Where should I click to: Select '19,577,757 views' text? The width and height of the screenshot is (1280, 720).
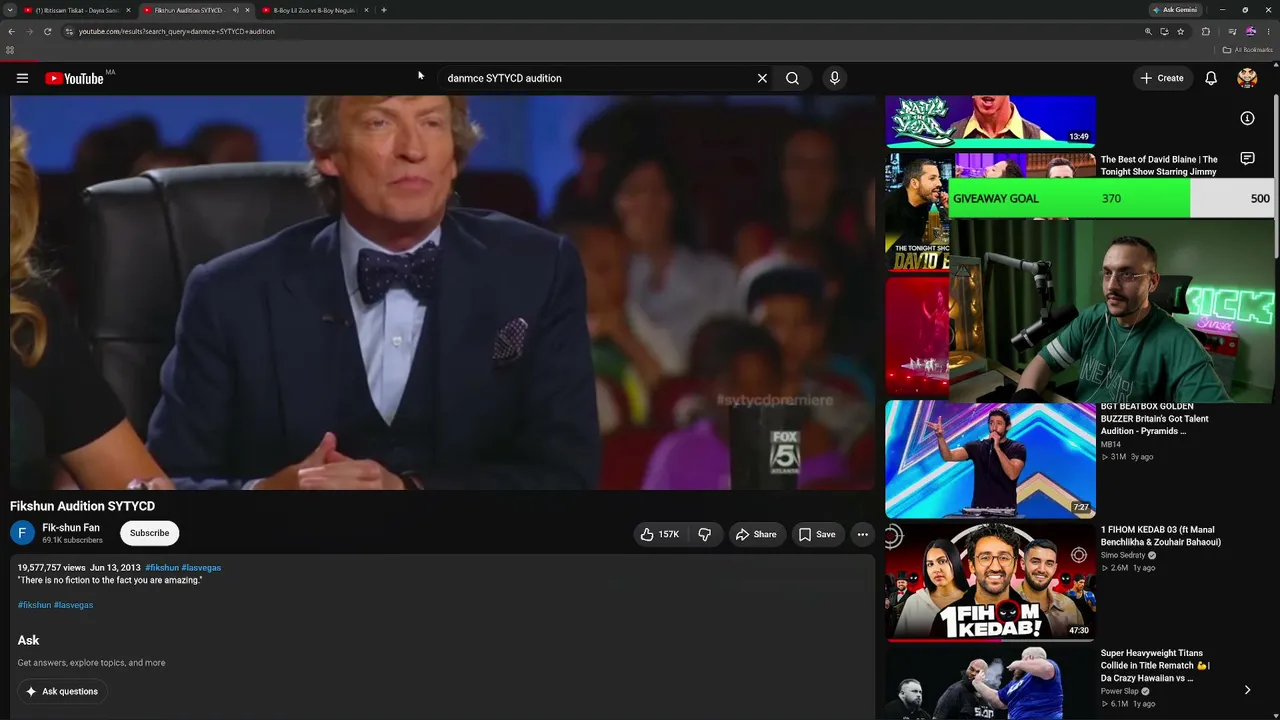click(51, 568)
